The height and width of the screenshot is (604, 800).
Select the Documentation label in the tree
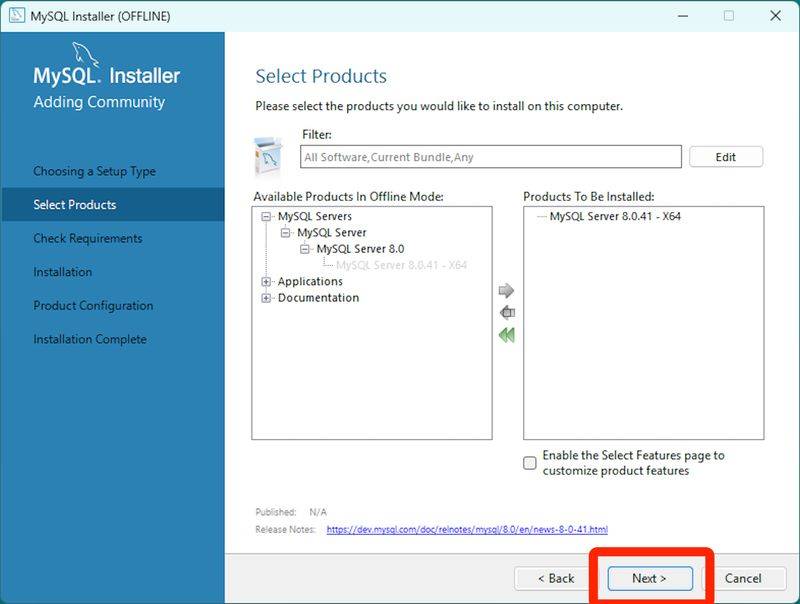(318, 298)
